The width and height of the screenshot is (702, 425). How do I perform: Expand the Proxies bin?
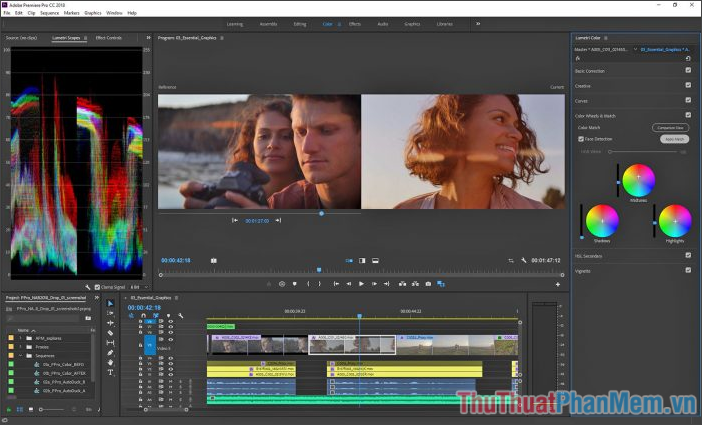point(21,347)
